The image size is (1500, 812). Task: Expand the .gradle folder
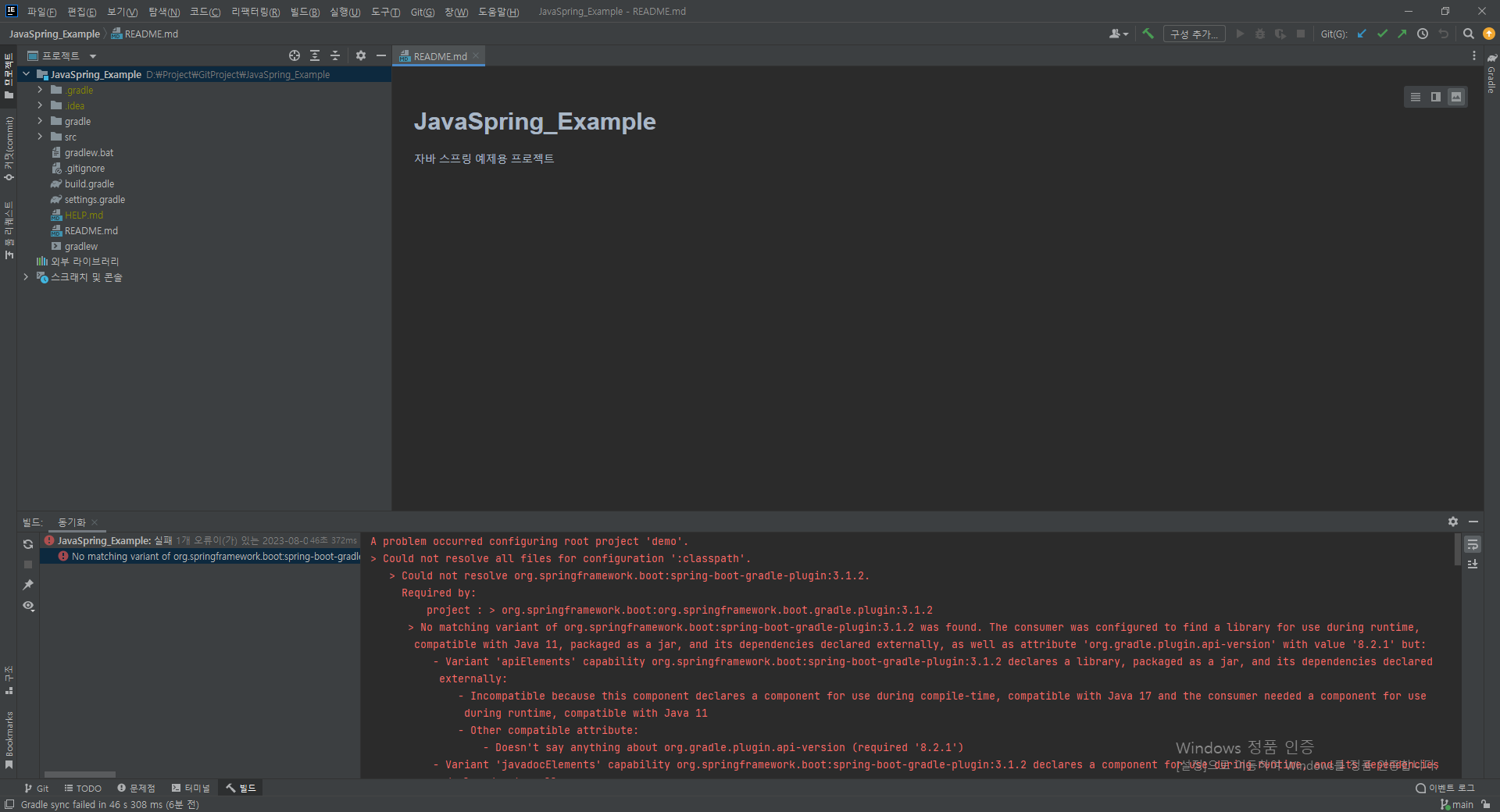(x=40, y=90)
